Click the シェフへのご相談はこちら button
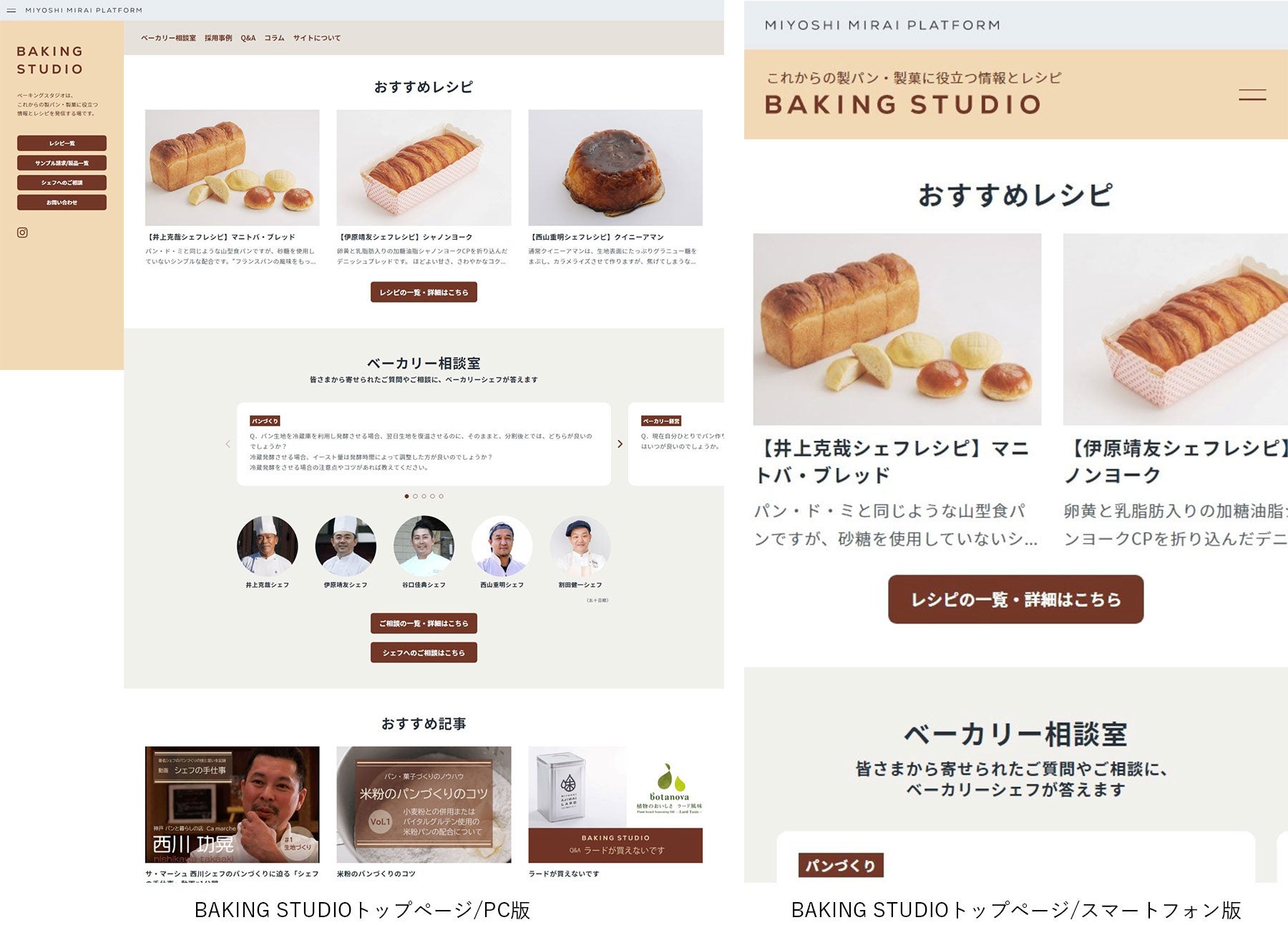Viewport: 1288px width, 925px height. click(x=424, y=652)
